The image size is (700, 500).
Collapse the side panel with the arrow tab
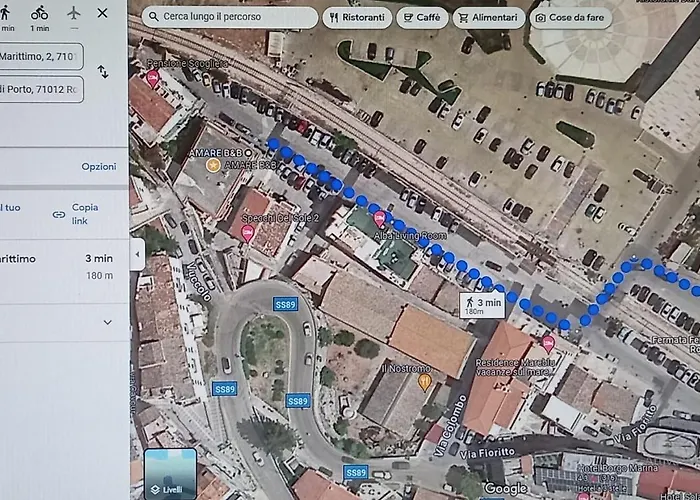coord(138,254)
